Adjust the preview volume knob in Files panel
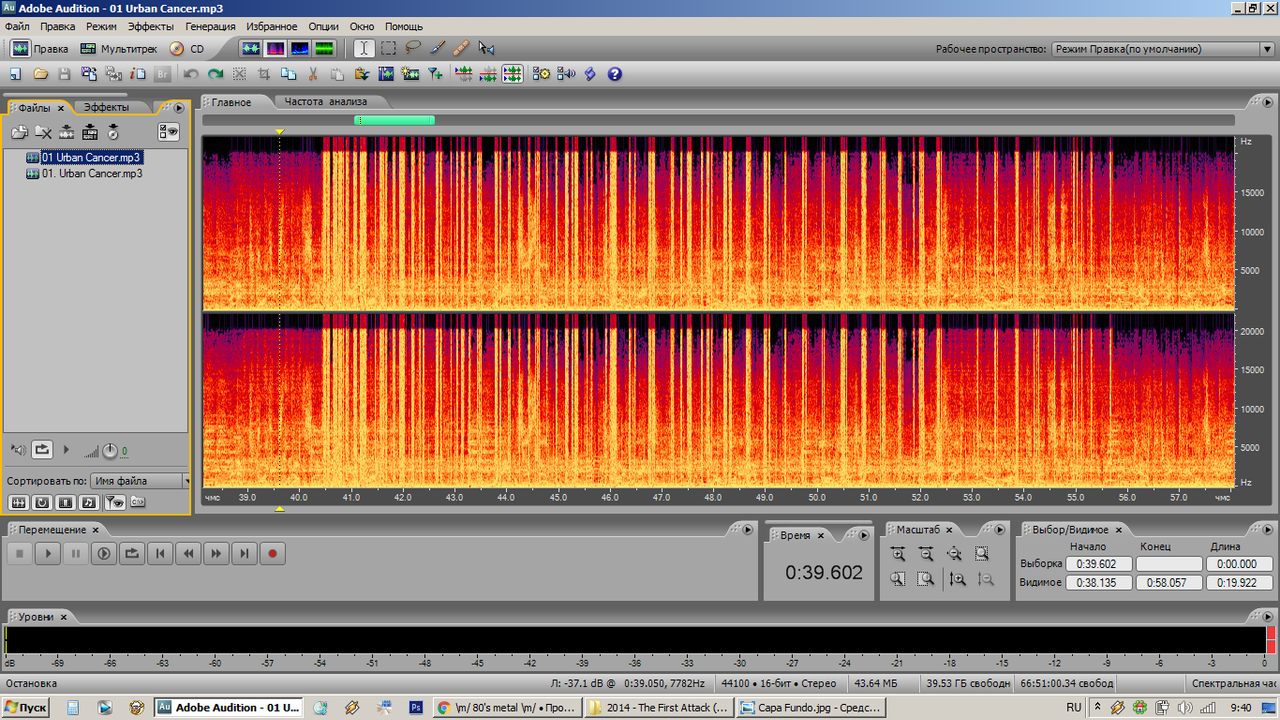 point(110,451)
